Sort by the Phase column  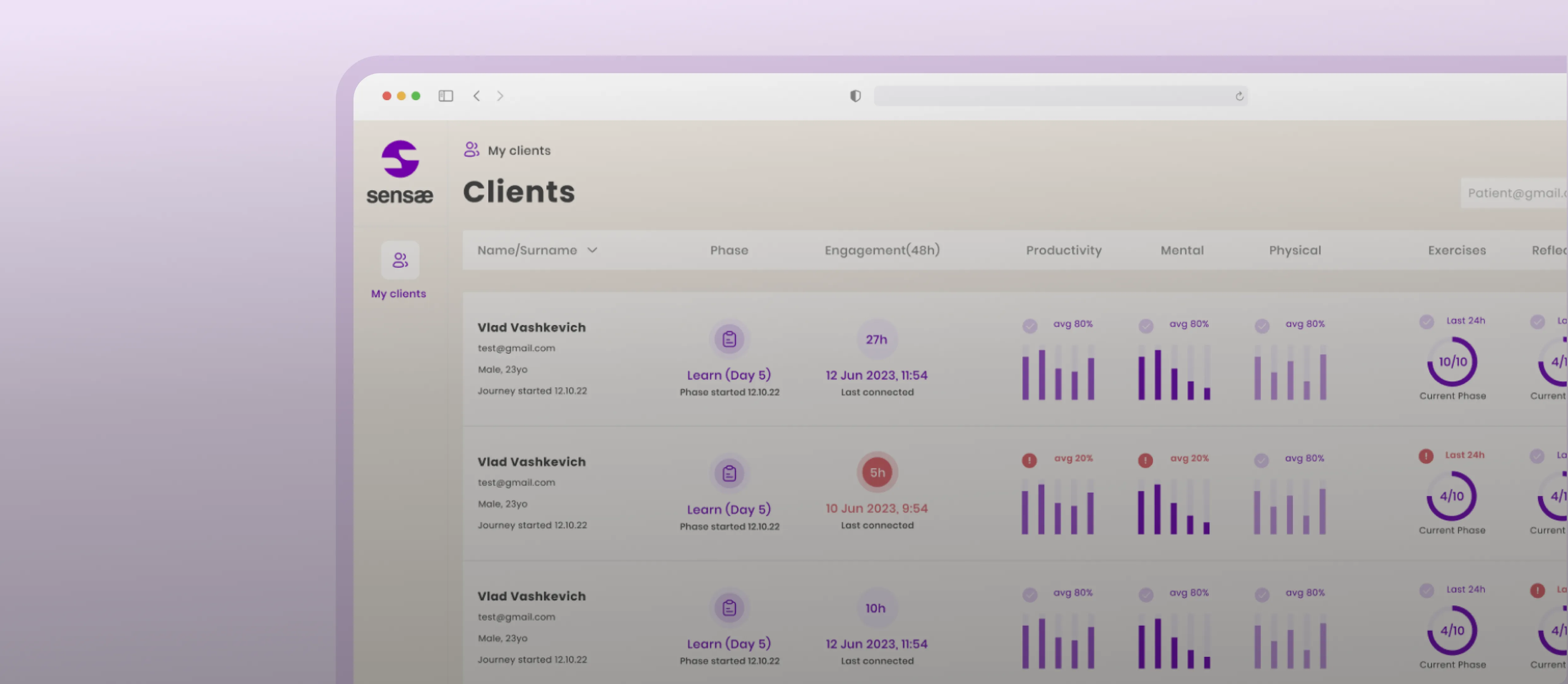point(729,250)
